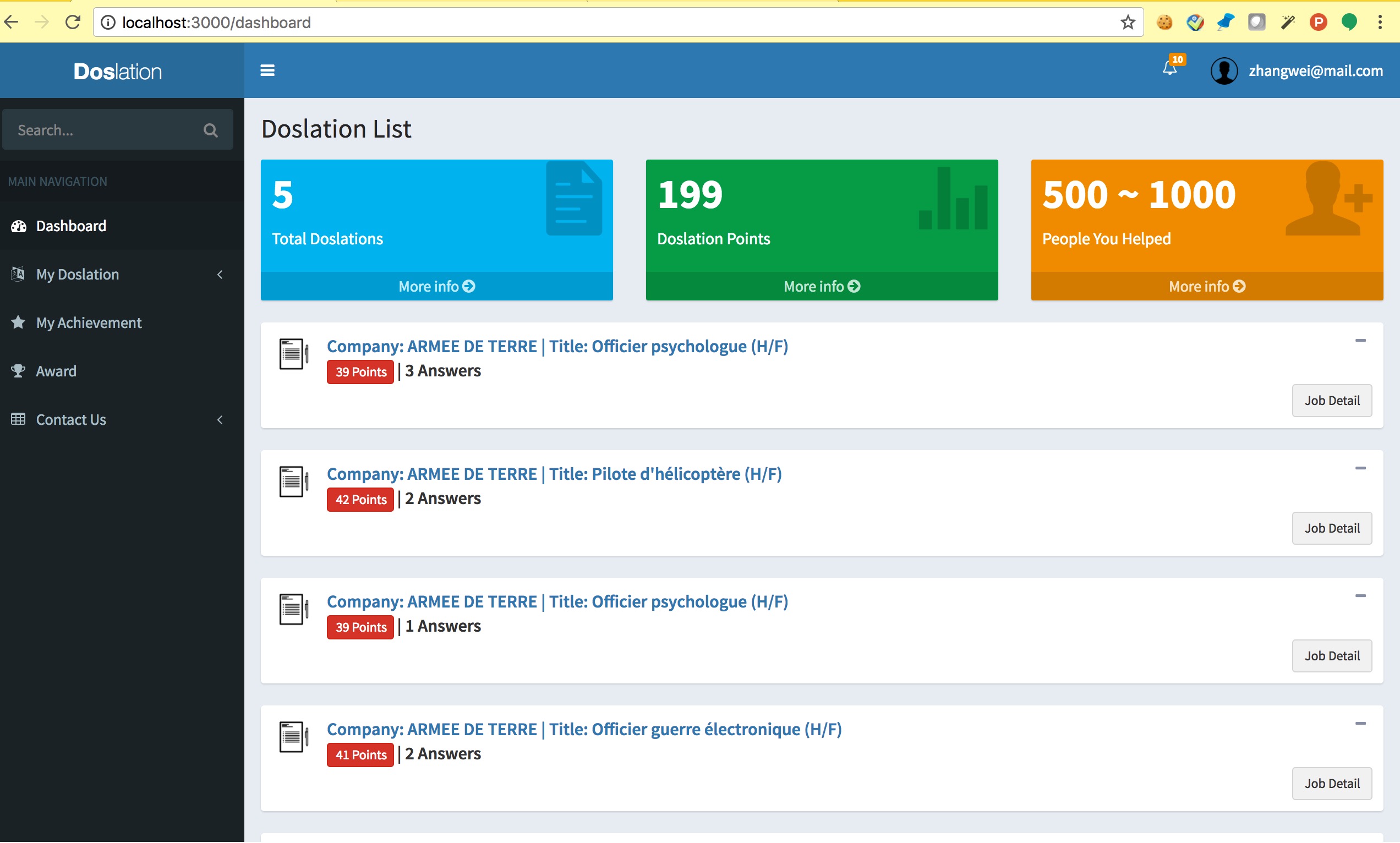Collapse the Pilote d'hélicoptère card
The width and height of the screenshot is (1400, 843).
click(1360, 469)
